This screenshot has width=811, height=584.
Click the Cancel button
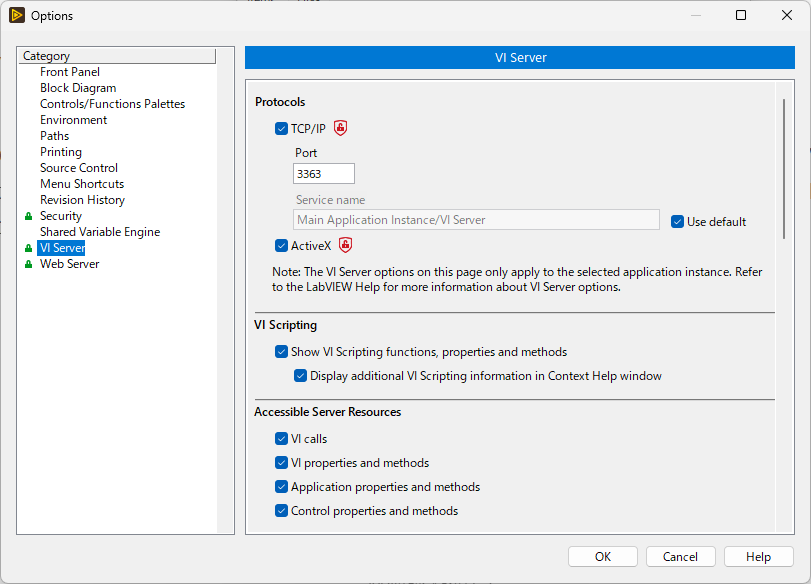pos(681,557)
